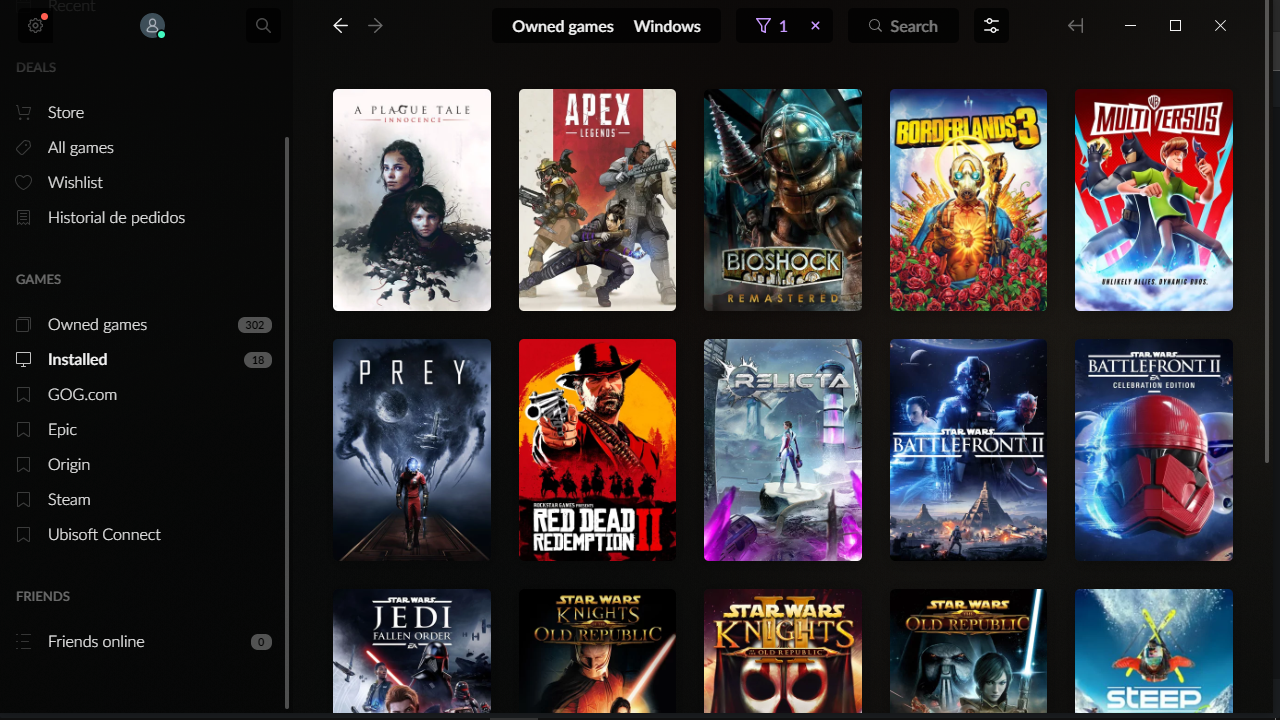This screenshot has width=1280, height=720.
Task: Click the filter count 1
Action: 783,26
